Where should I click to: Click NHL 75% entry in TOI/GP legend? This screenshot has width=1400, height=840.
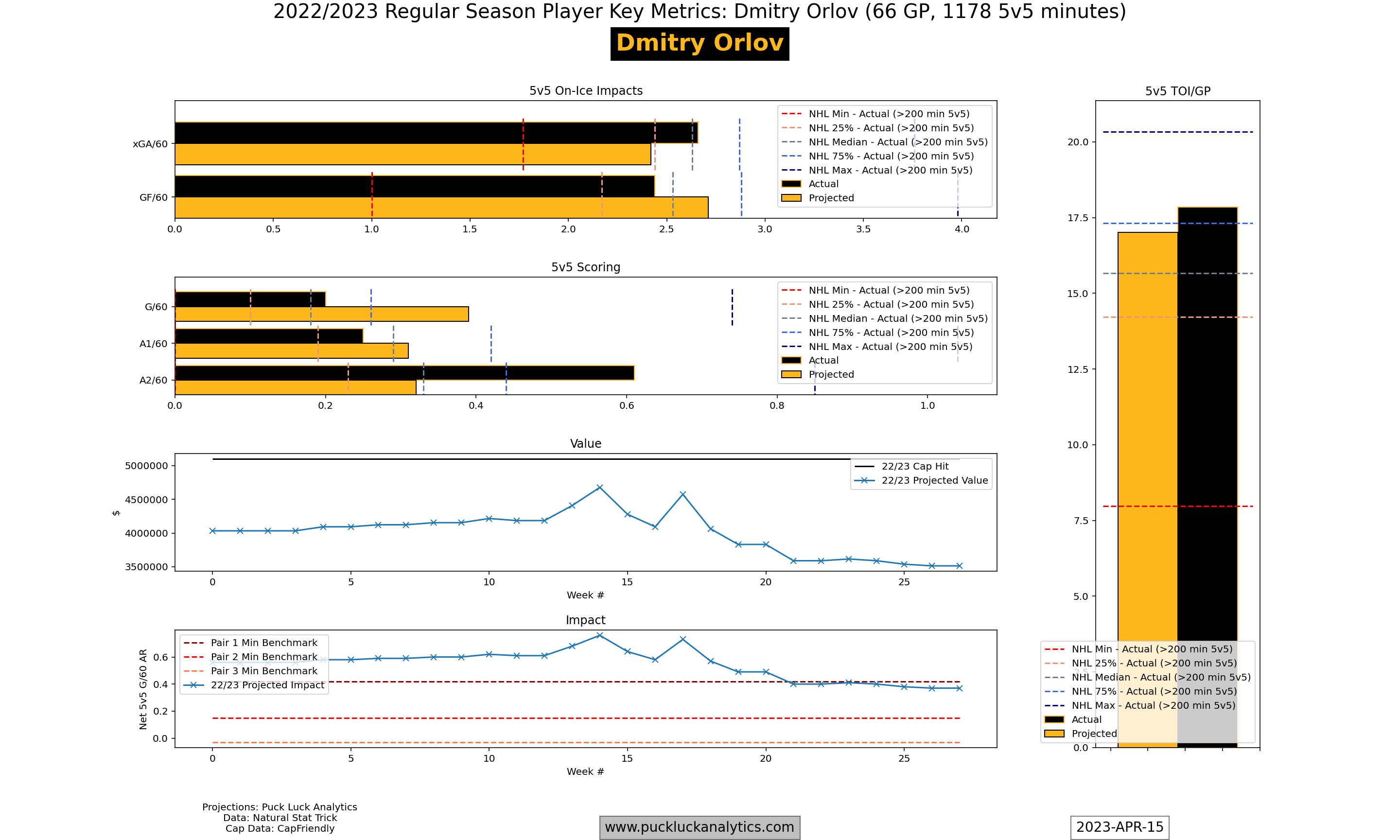[x=1141, y=692]
